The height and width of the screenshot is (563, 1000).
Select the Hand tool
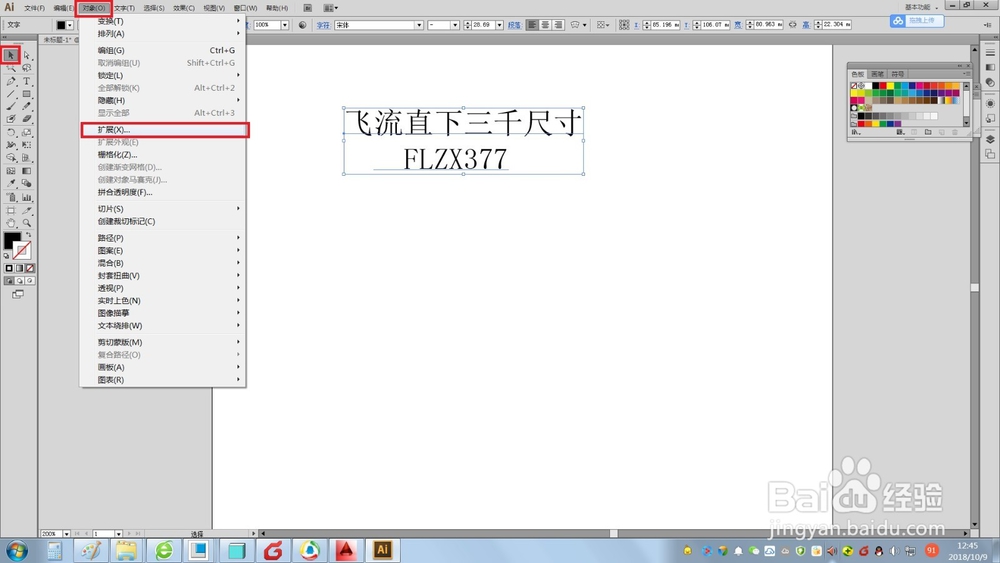11,223
